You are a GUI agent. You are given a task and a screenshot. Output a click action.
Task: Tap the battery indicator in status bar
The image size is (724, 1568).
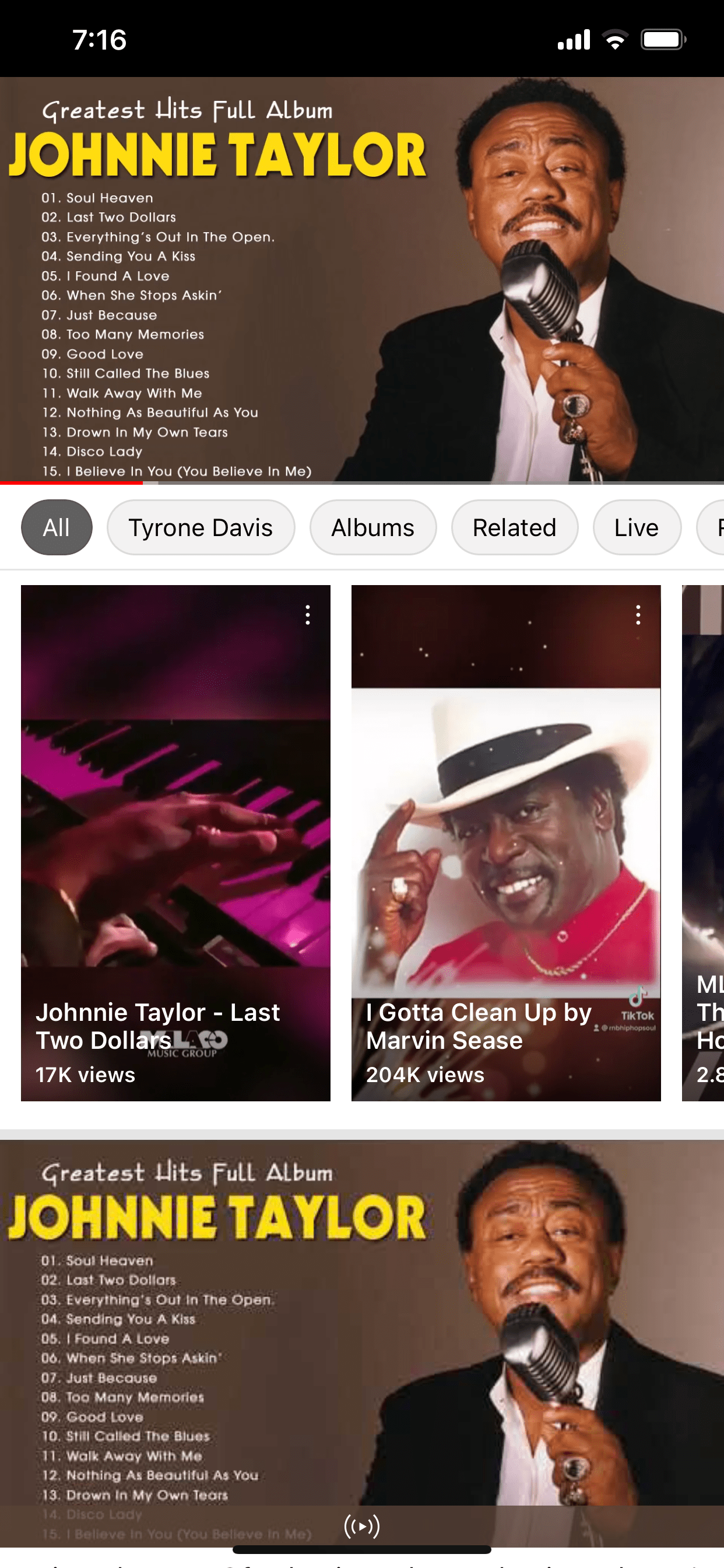[663, 40]
